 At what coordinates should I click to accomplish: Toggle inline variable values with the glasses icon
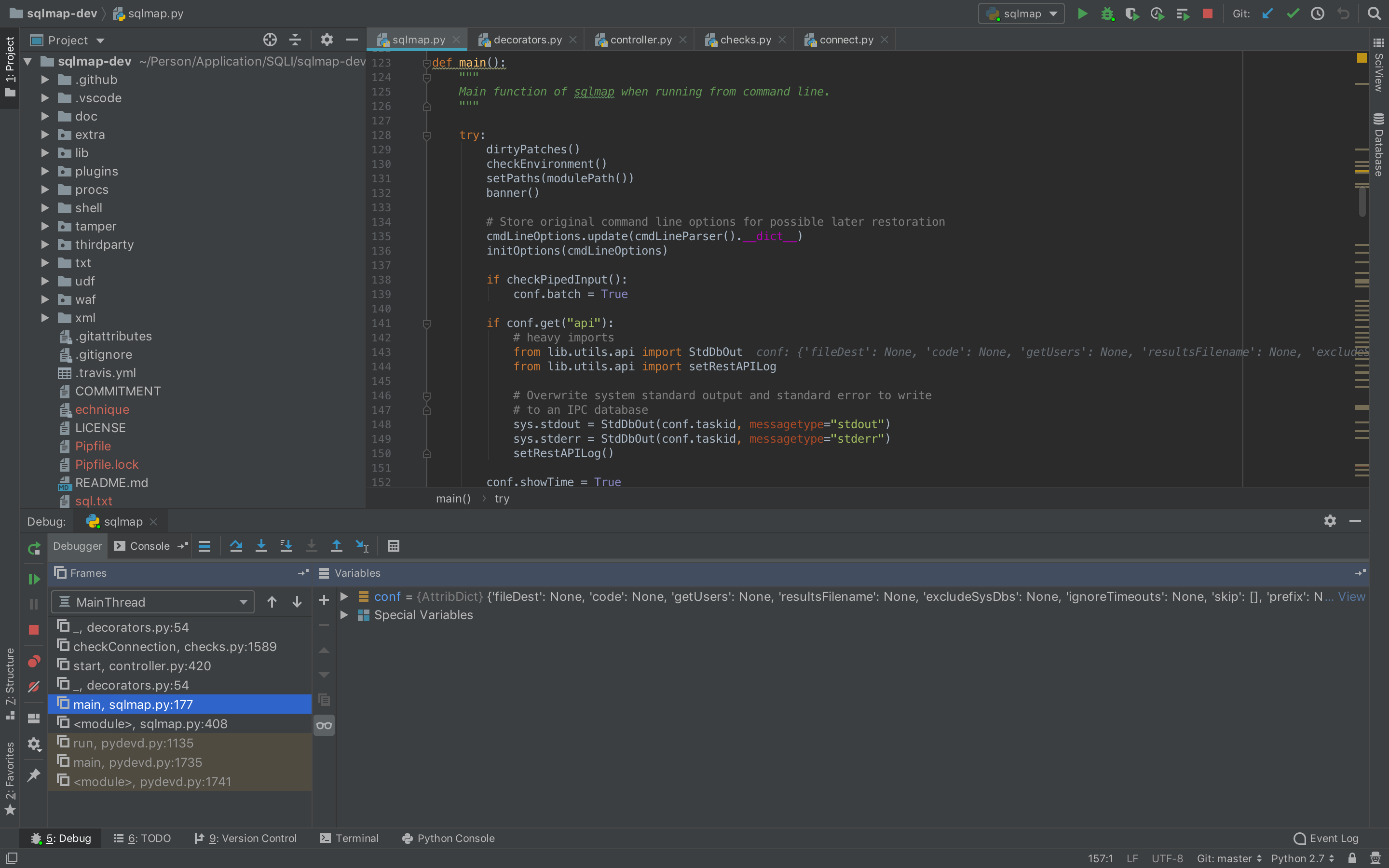pos(323,725)
